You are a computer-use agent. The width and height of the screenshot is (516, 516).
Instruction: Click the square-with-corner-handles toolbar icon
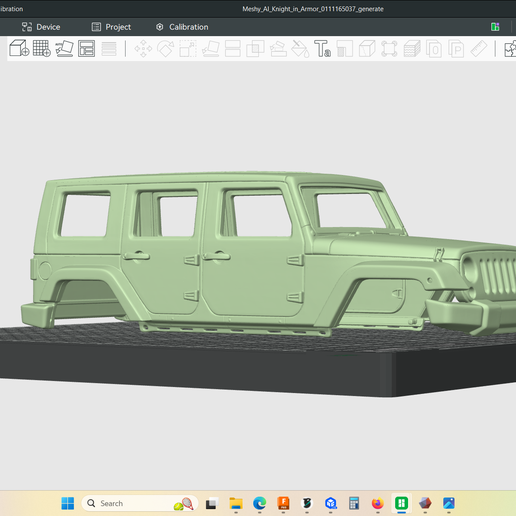coord(389,49)
